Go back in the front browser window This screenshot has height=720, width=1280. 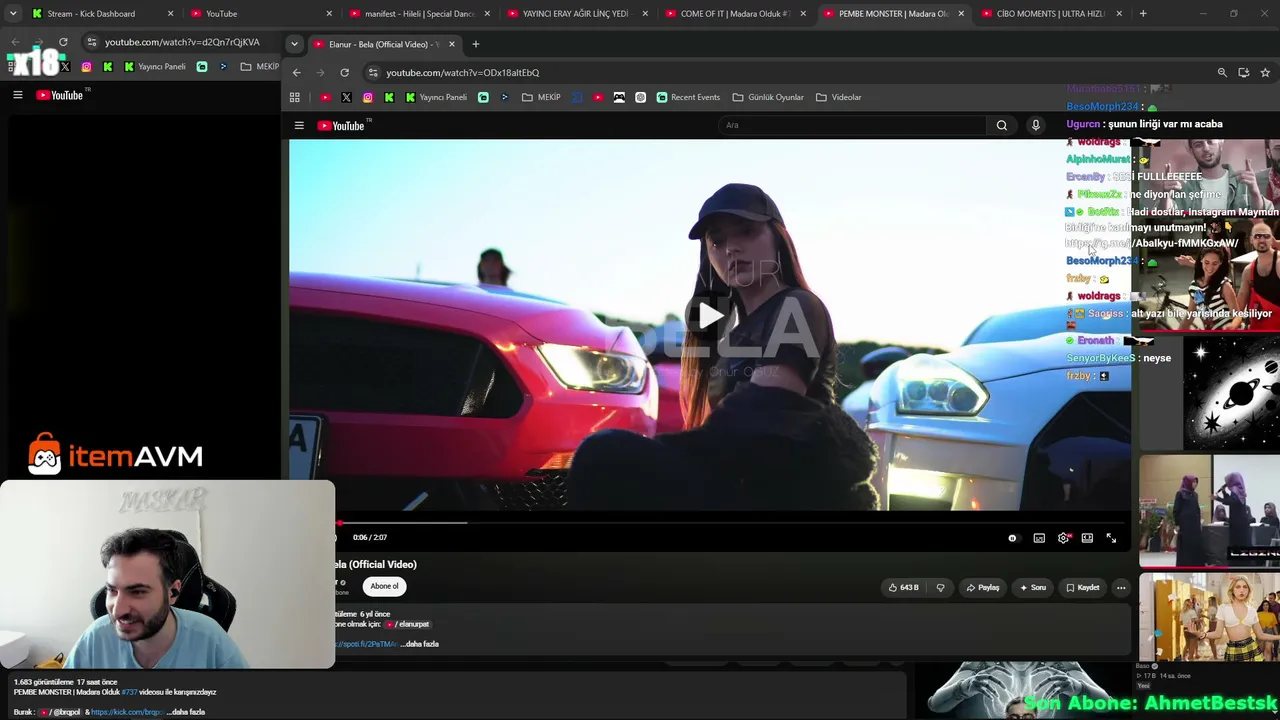296,72
